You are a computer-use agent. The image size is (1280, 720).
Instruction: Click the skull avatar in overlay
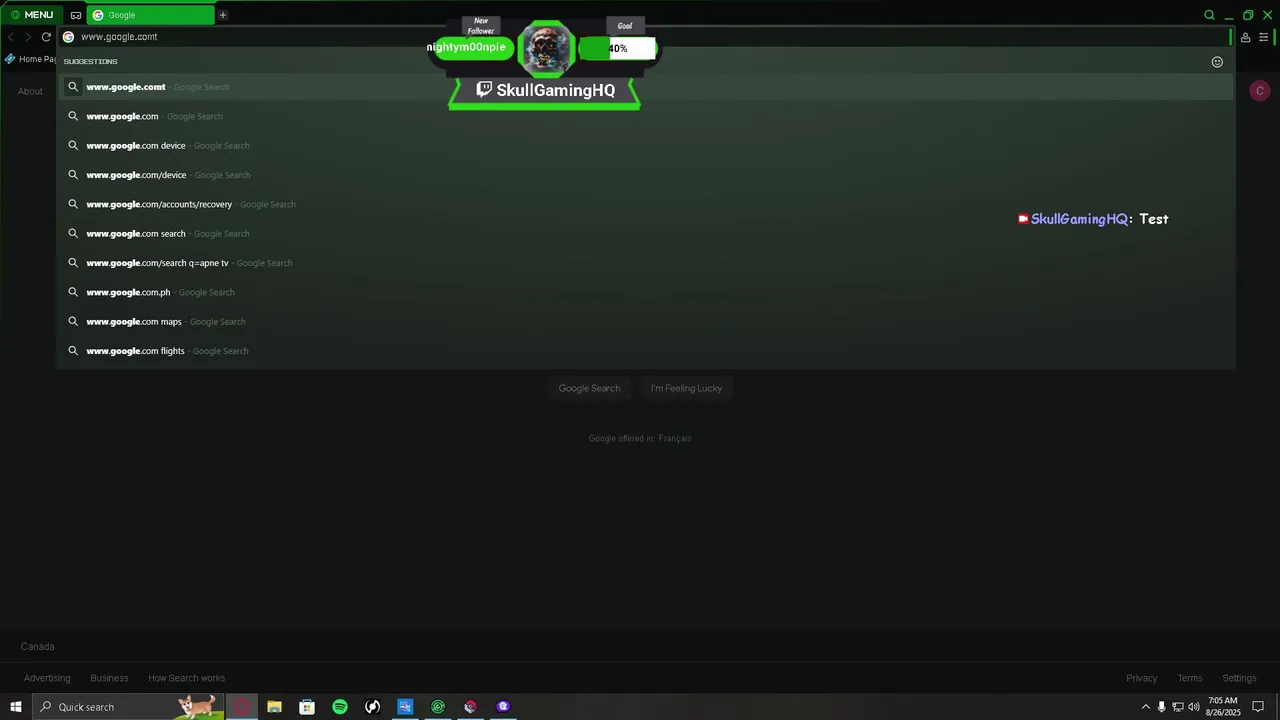click(x=546, y=49)
